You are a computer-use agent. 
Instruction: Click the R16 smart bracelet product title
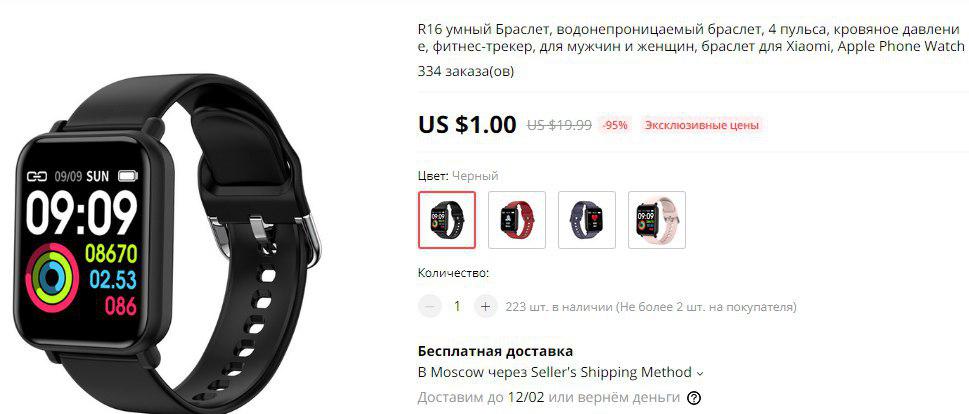coord(691,37)
